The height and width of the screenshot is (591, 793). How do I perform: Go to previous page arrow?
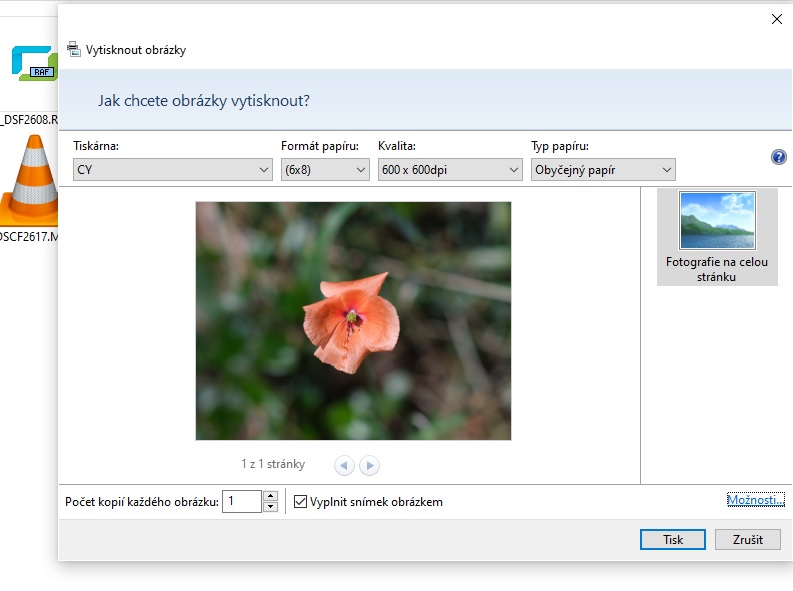(x=344, y=465)
